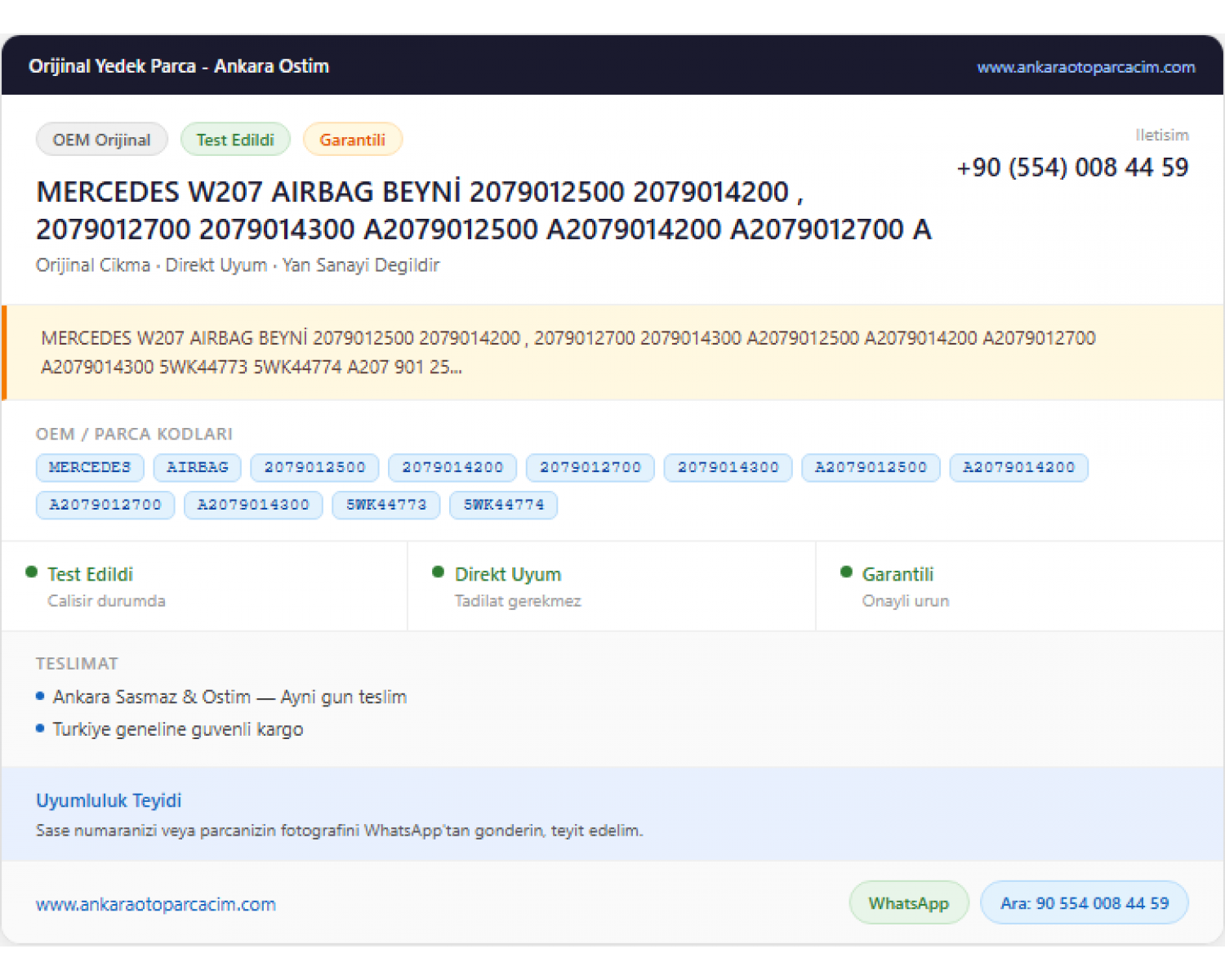Click the green dot beside Direkt Uyum
The height and width of the screenshot is (980, 1225).
[x=438, y=572]
